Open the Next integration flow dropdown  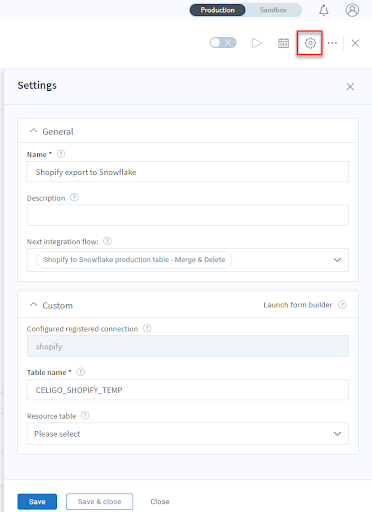[x=337, y=260]
